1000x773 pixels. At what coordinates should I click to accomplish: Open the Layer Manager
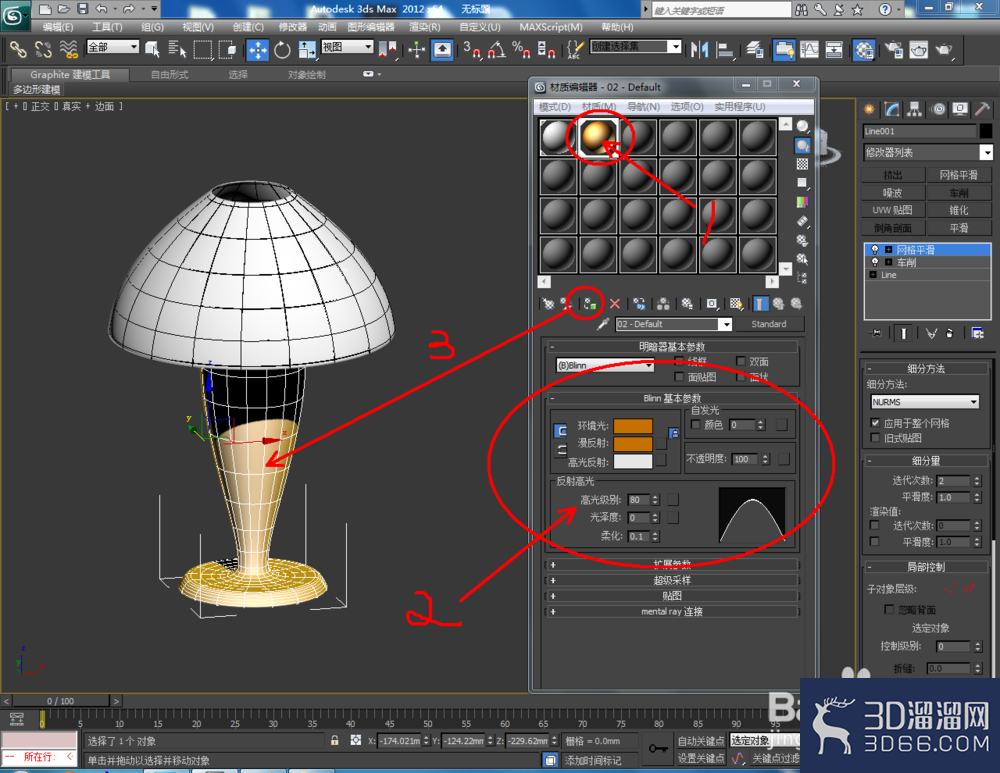tap(755, 50)
